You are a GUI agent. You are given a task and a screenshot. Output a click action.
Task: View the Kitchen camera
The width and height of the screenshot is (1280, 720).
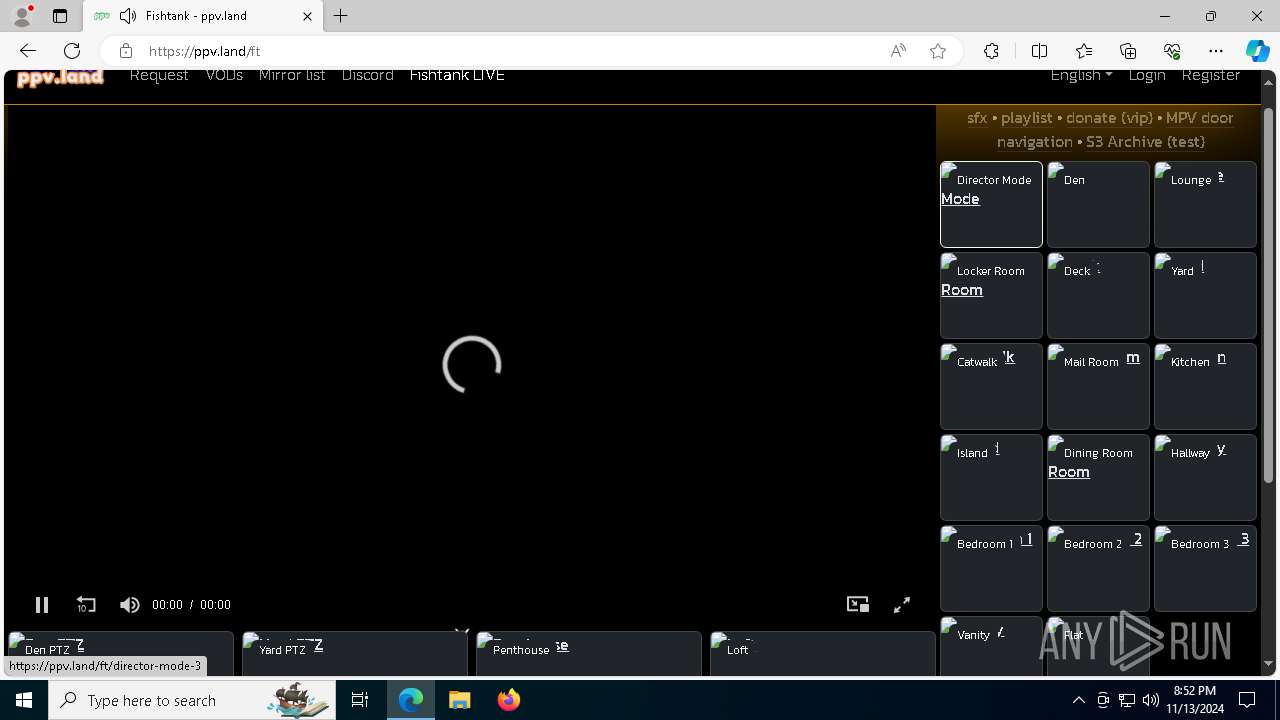pyautogui.click(x=1205, y=386)
